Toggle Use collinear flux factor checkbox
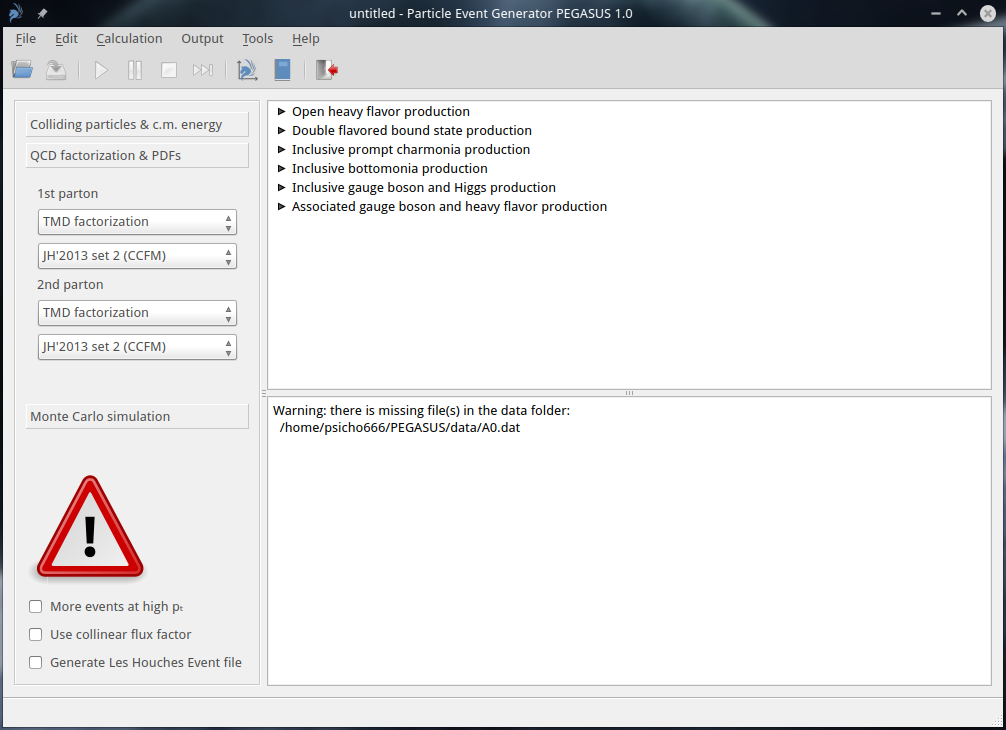This screenshot has width=1006, height=730. click(x=36, y=635)
